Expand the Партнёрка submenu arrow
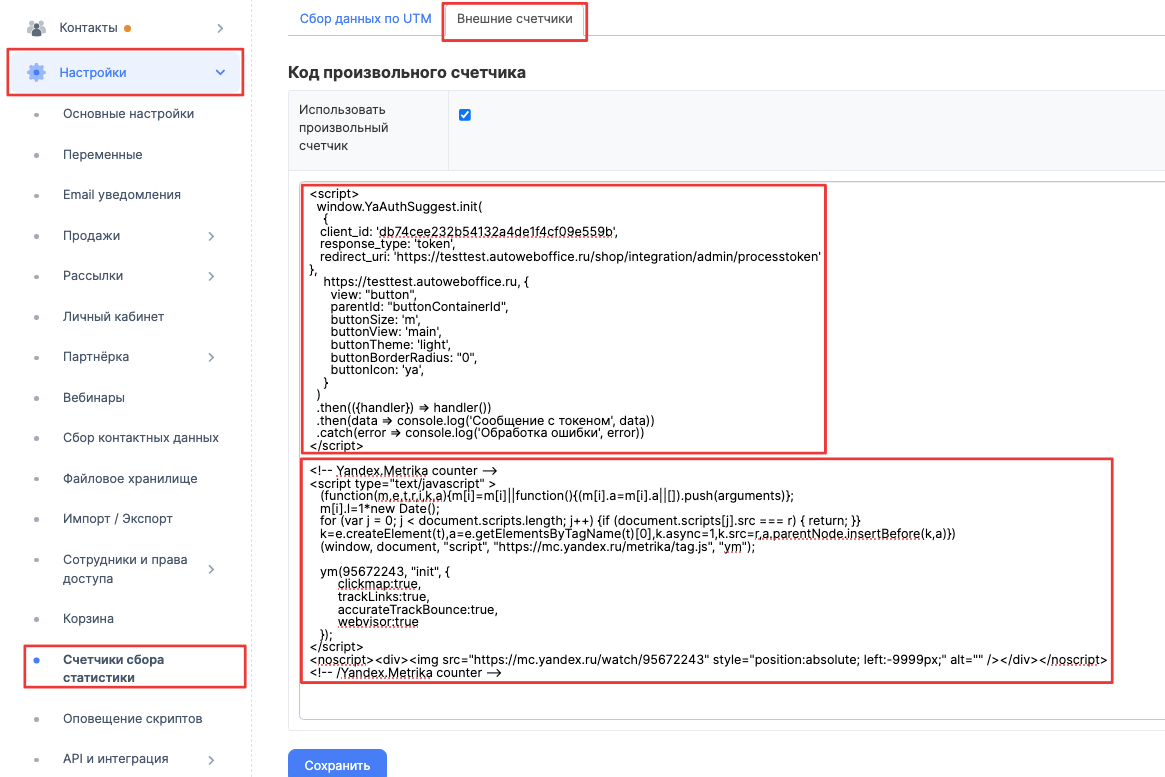The image size is (1165, 777). pos(211,357)
